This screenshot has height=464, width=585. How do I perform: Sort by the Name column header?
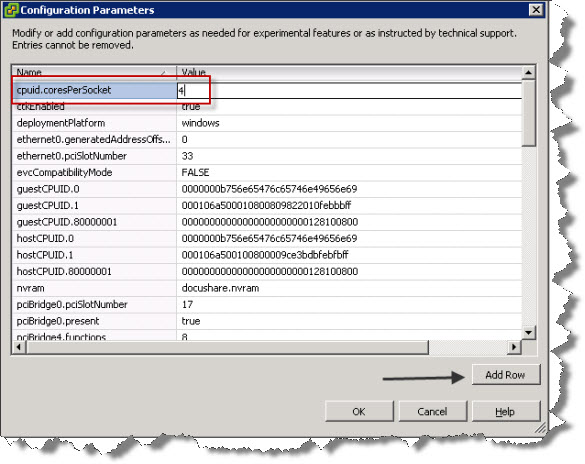(x=93, y=72)
